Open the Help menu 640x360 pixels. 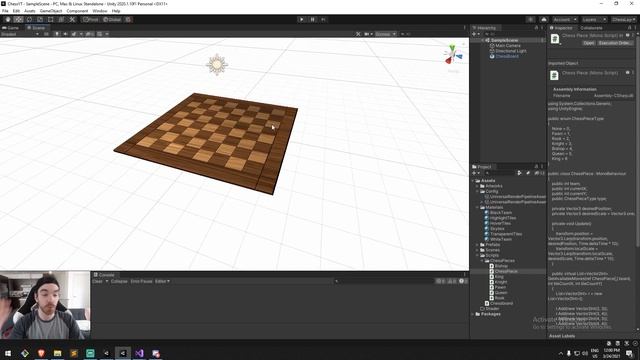[x=116, y=11]
